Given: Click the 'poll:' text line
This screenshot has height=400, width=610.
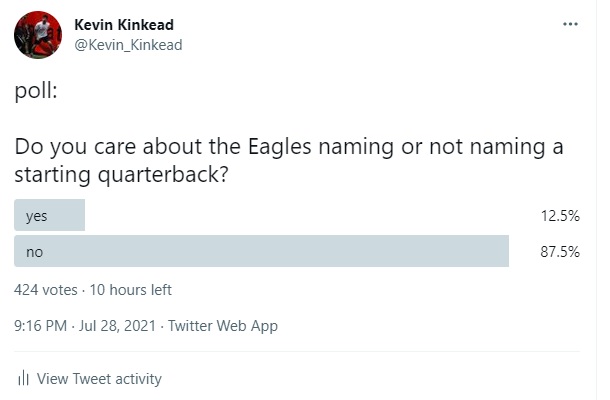Looking at the screenshot, I should tap(36, 92).
